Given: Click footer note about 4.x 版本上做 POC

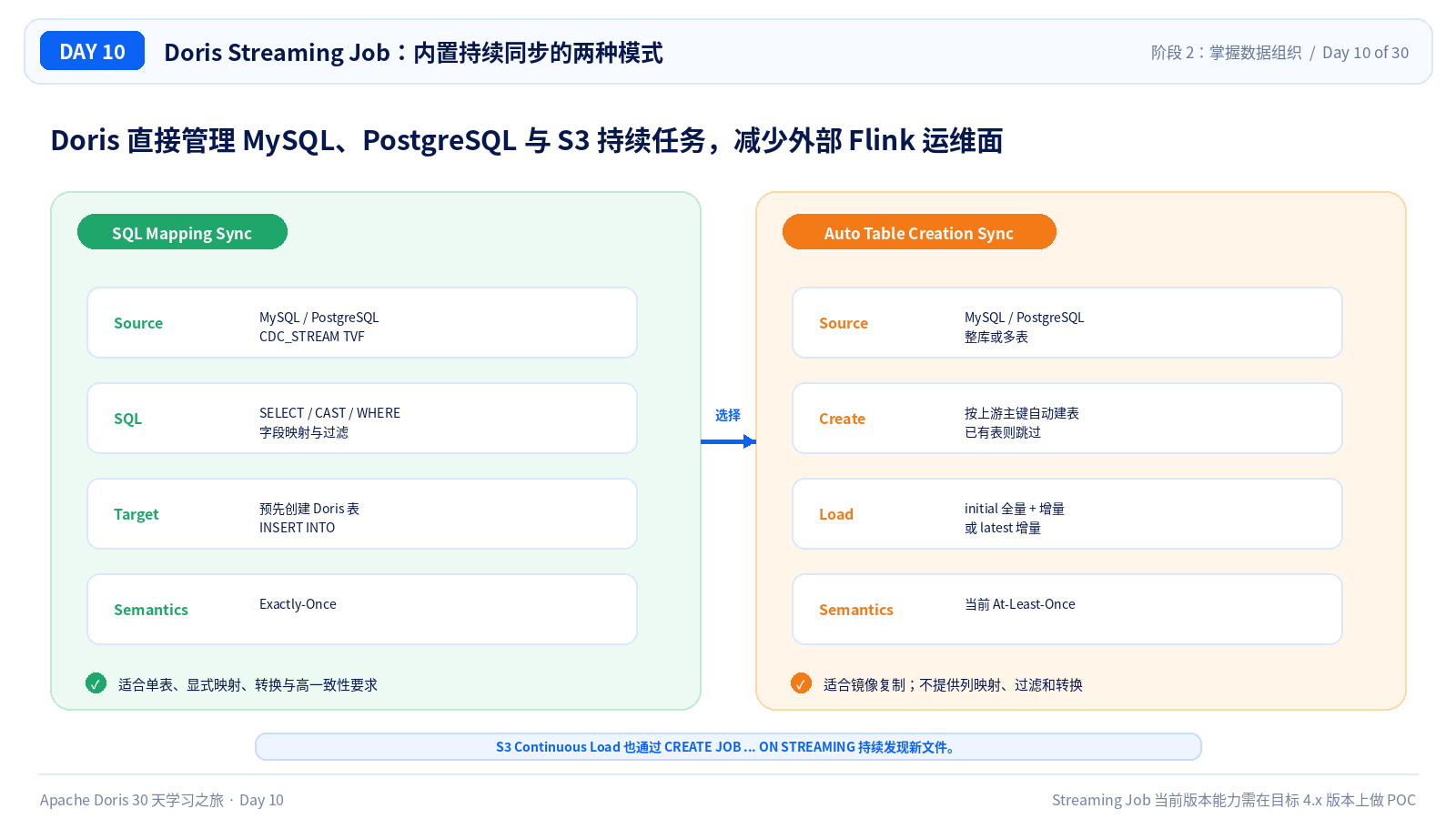Looking at the screenshot, I should (1234, 800).
